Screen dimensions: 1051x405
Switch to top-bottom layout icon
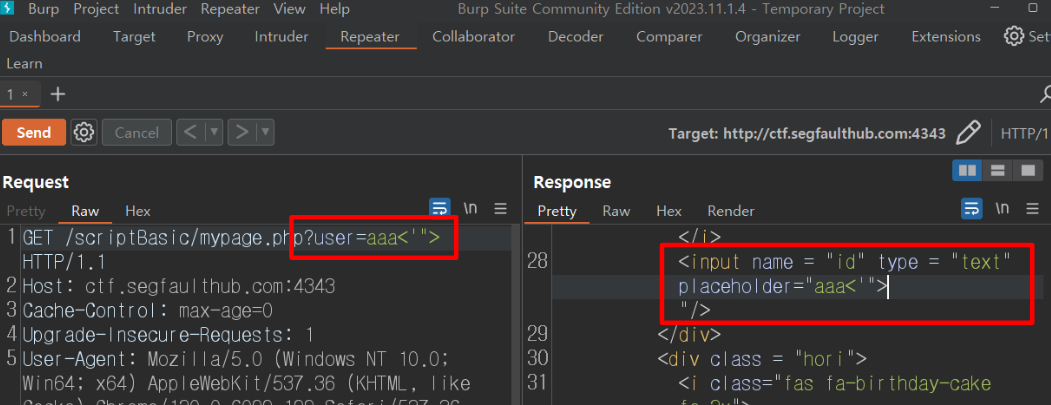[997, 171]
